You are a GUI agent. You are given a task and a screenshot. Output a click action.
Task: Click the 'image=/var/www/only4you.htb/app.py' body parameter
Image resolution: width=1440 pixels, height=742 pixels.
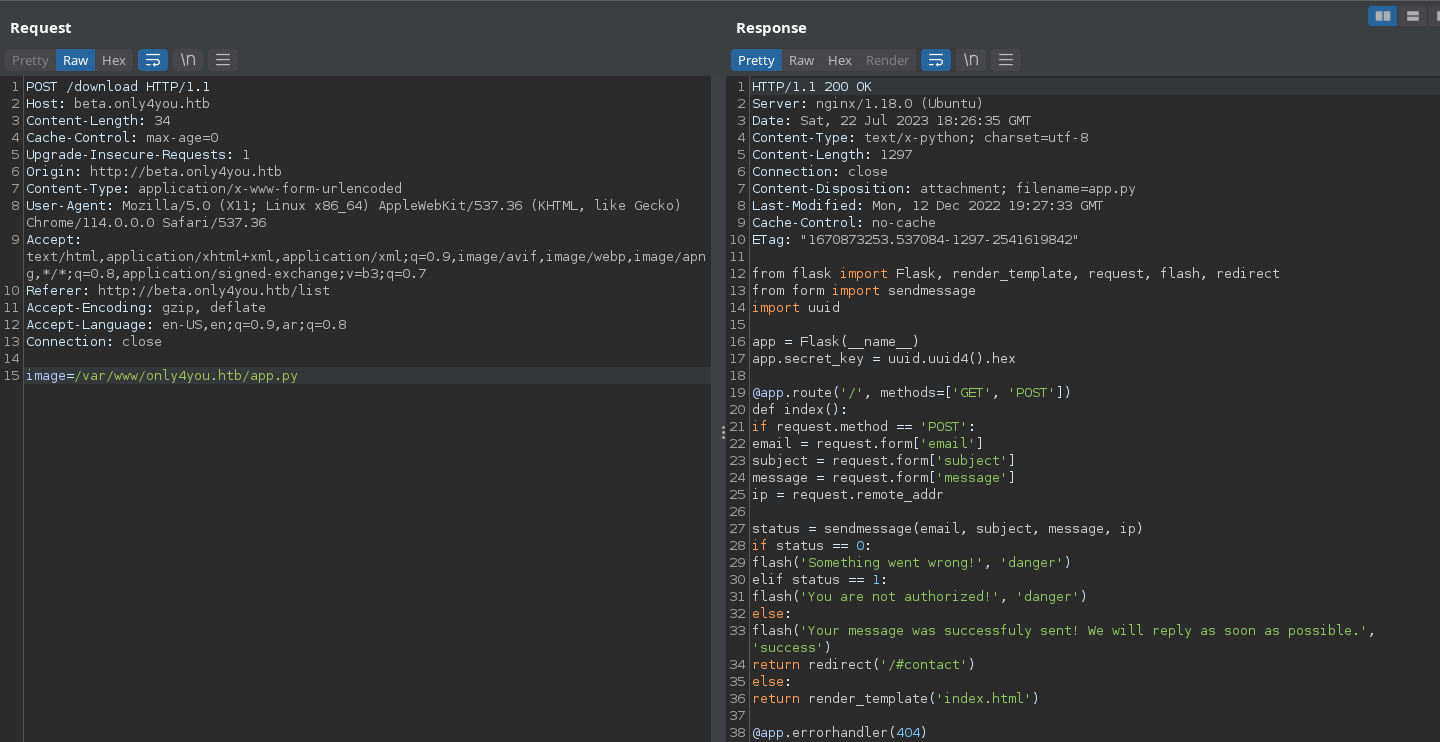162,376
